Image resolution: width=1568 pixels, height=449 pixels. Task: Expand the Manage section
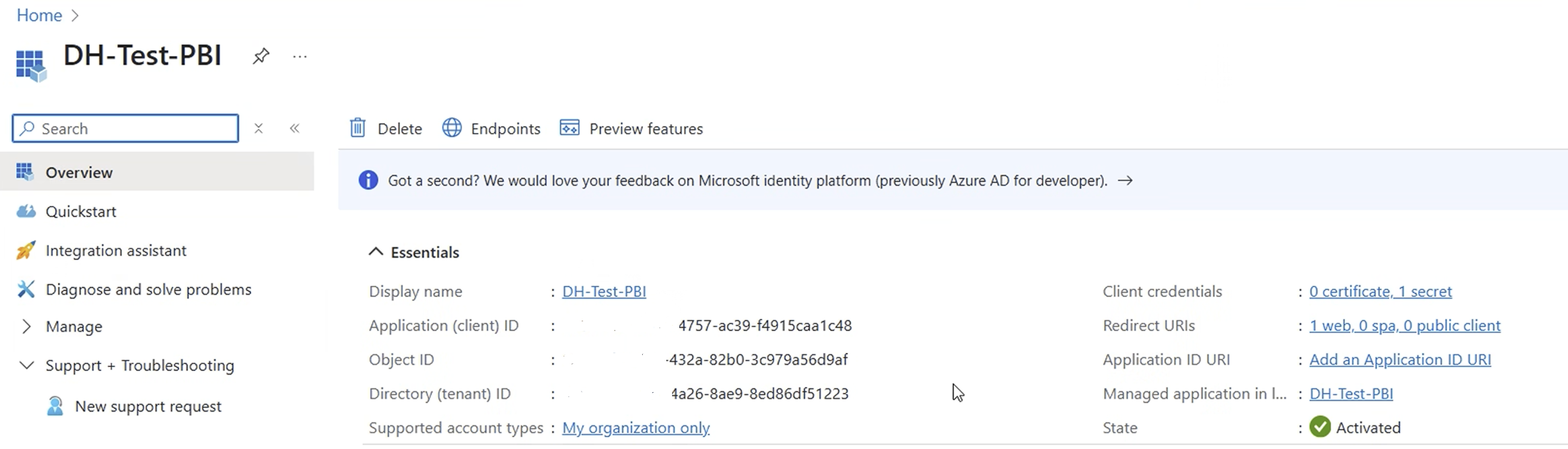point(26,327)
